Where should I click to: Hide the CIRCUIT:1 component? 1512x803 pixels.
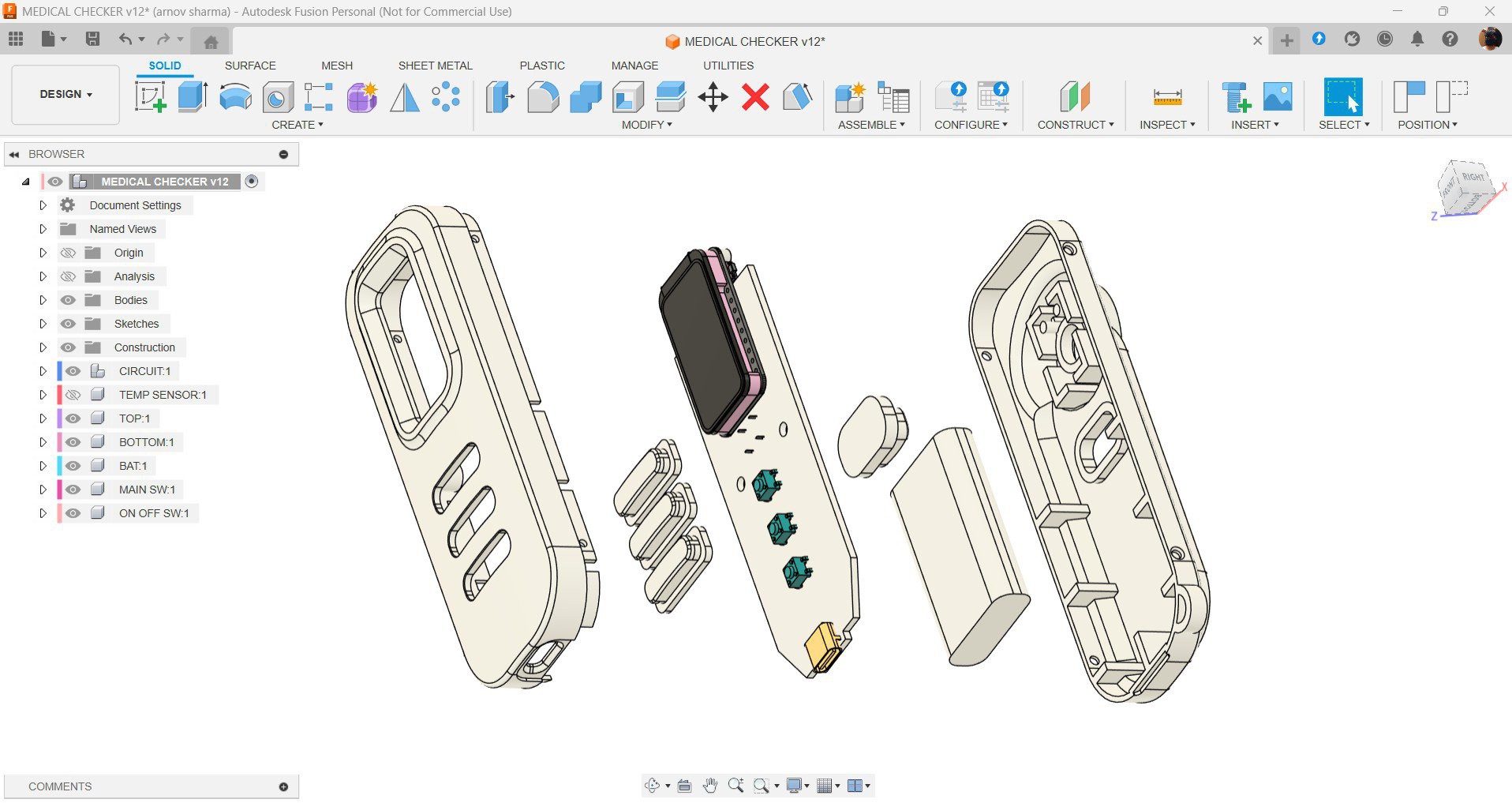click(73, 371)
